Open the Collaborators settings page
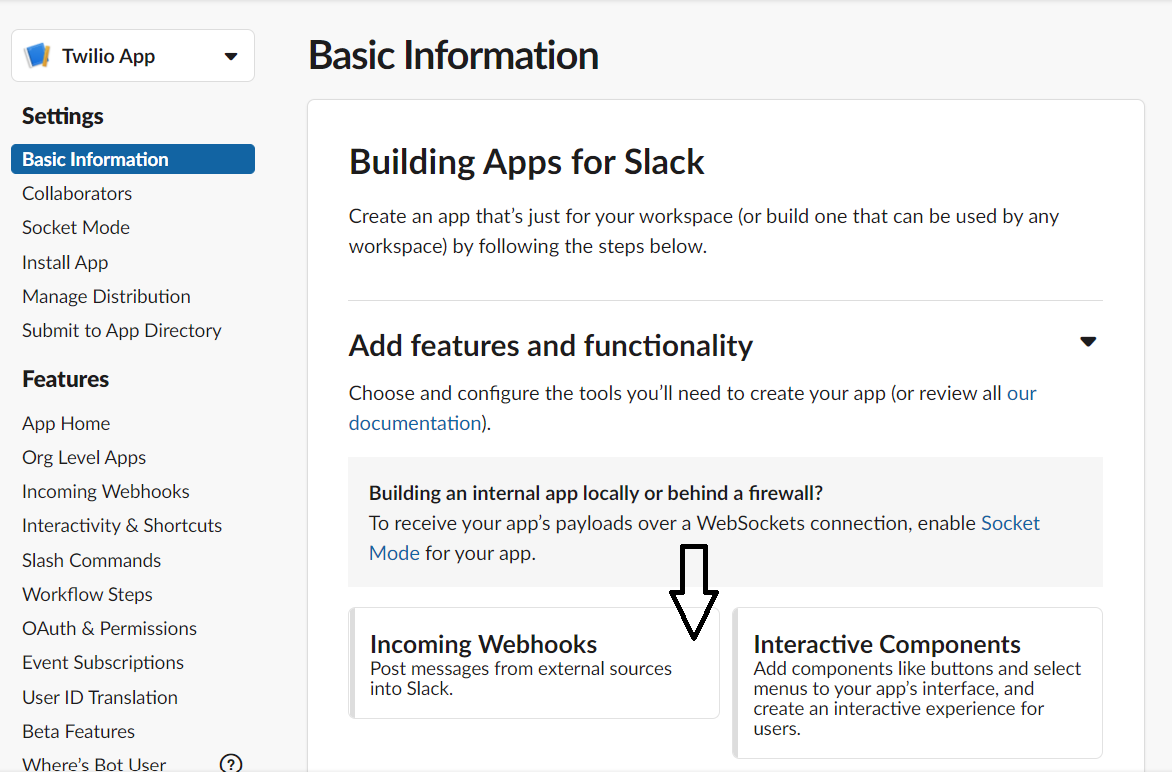This screenshot has height=772, width=1172. [77, 194]
